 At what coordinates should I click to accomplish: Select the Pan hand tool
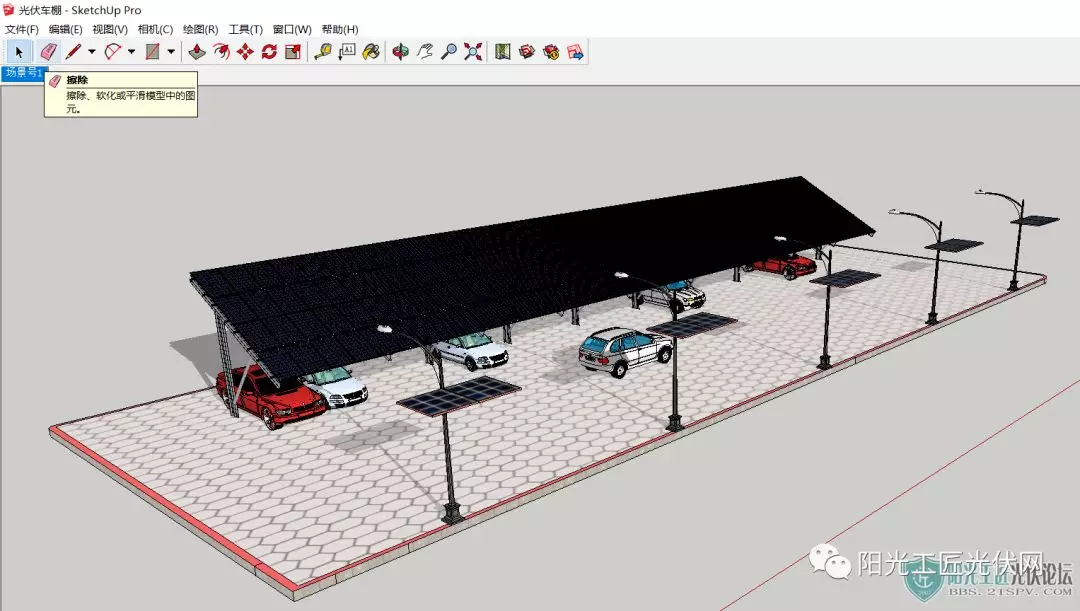[x=425, y=52]
